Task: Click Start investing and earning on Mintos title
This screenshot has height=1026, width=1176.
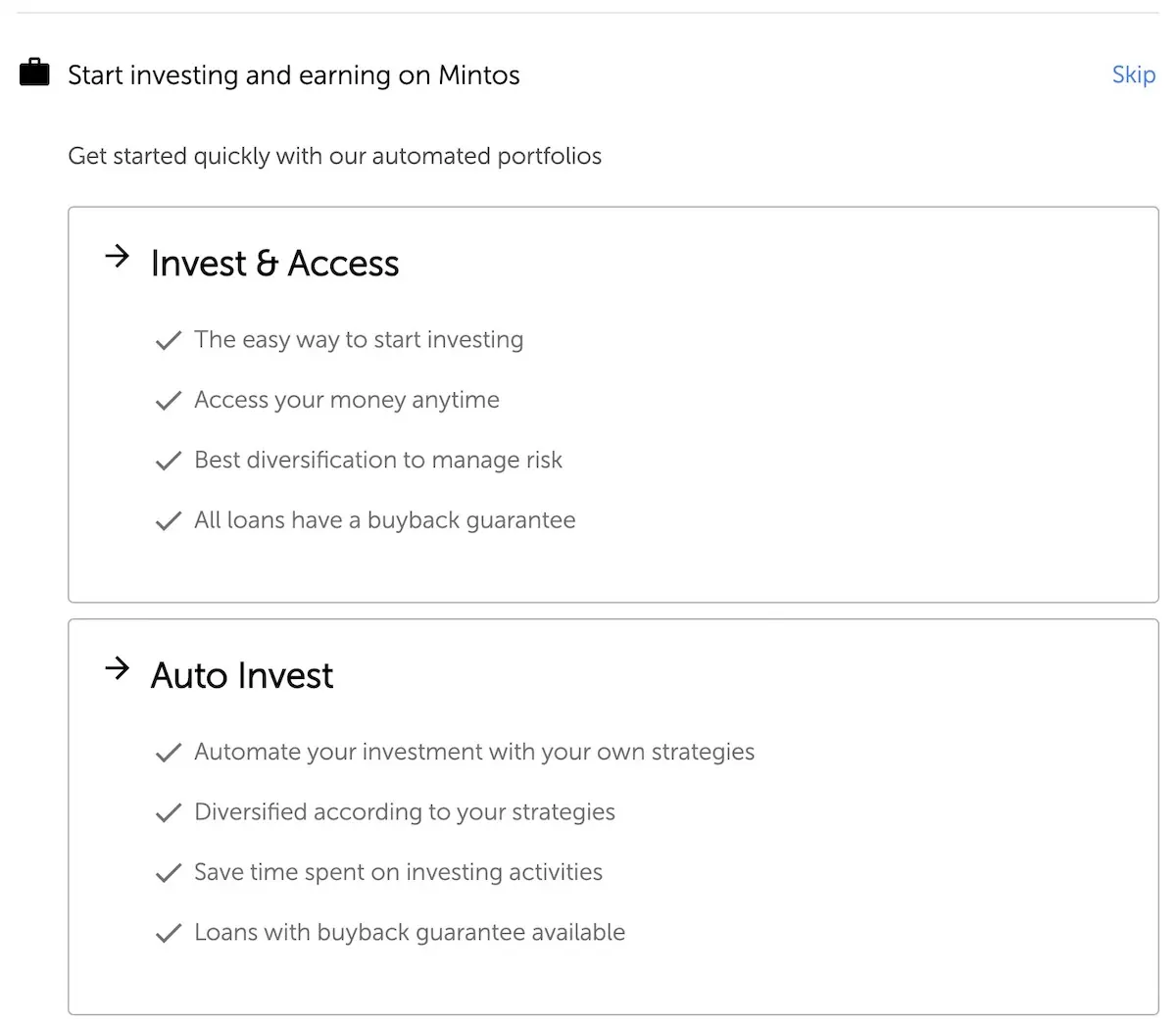Action: (x=294, y=75)
